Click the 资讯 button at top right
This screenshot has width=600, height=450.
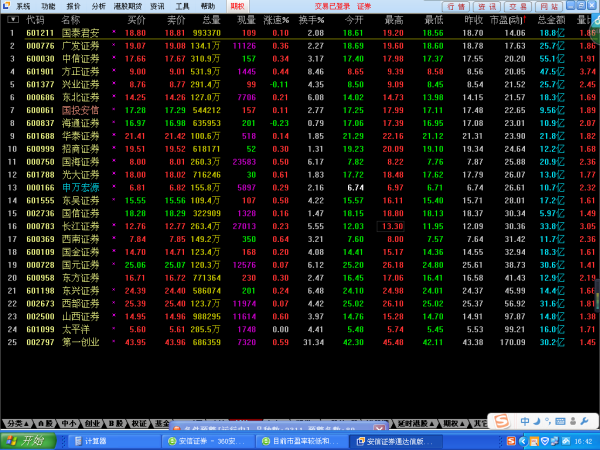coord(487,7)
